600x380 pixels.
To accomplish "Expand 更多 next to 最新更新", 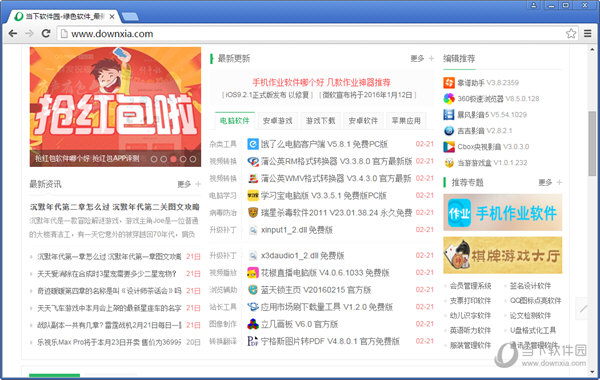I will pos(422,59).
